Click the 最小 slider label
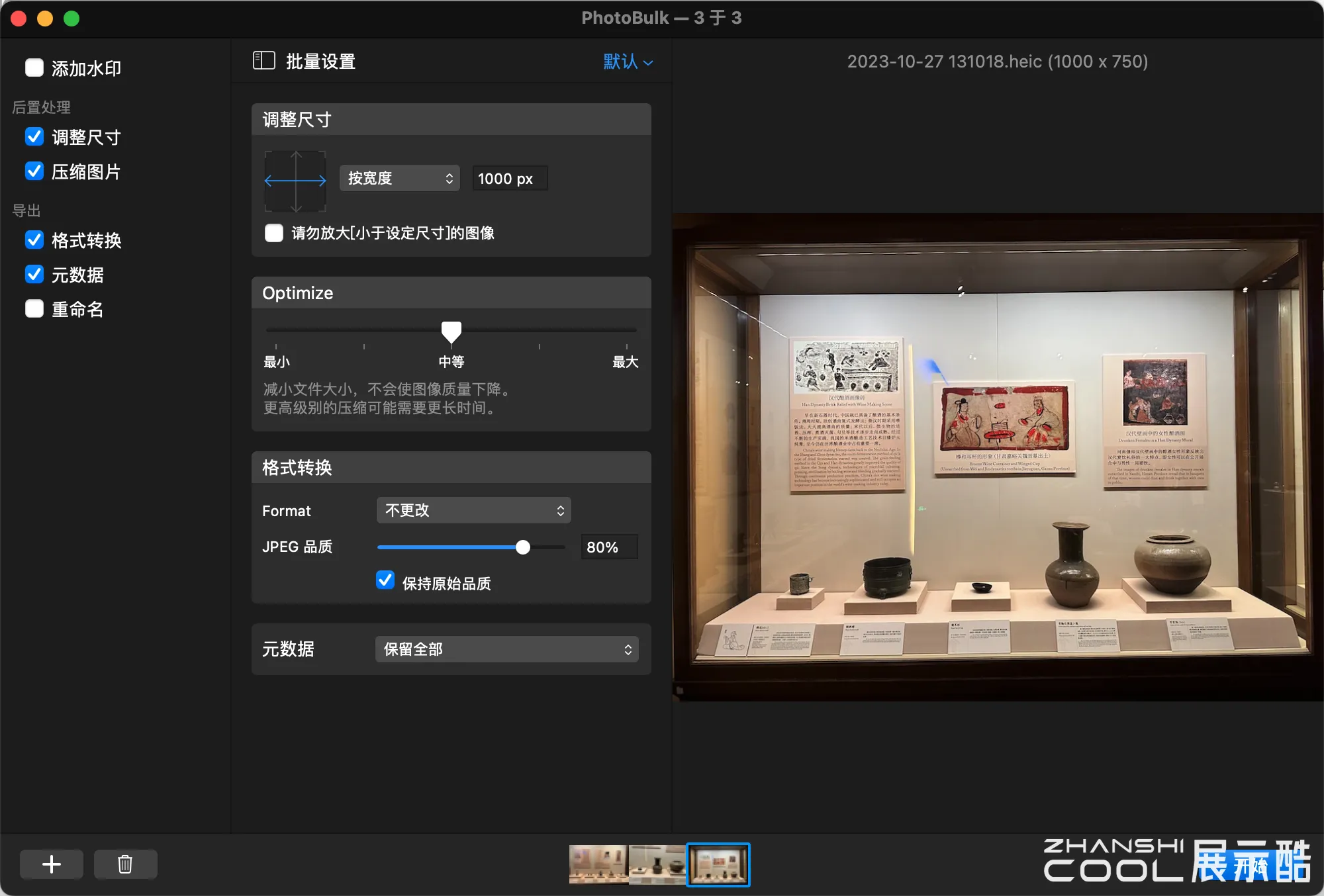Screen dimensions: 1324x896 [x=277, y=362]
